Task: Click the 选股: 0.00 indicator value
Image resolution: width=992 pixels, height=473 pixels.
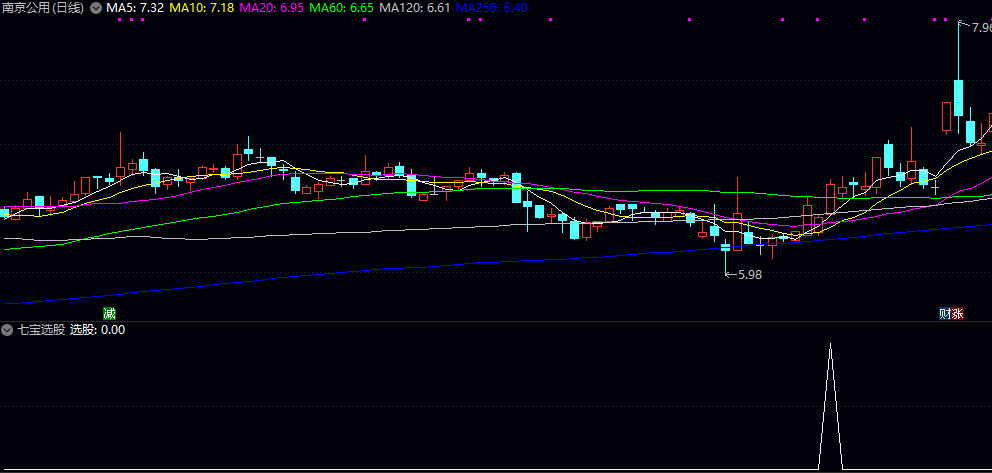Action: point(97,329)
